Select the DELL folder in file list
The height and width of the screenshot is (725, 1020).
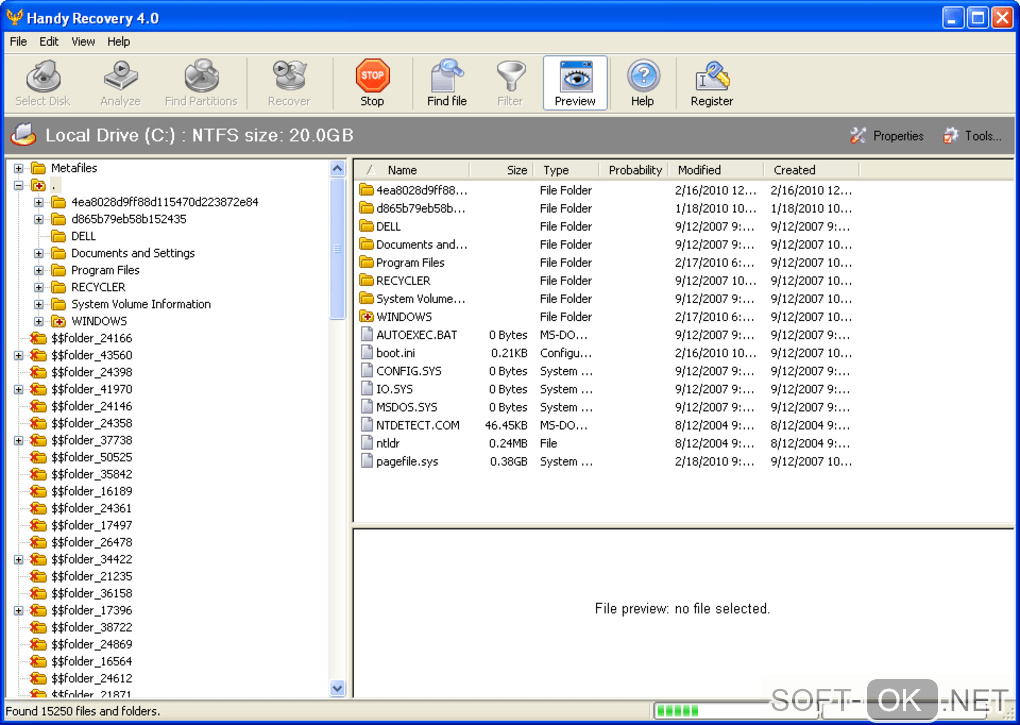388,226
